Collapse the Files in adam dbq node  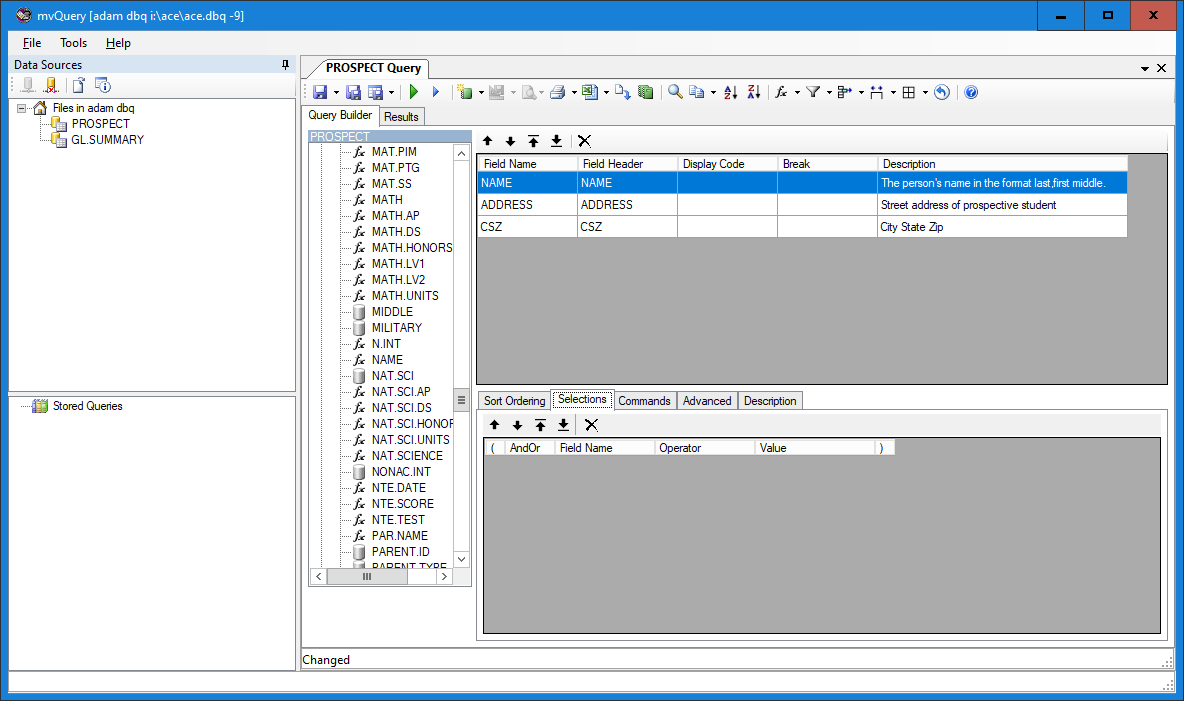tap(23, 108)
